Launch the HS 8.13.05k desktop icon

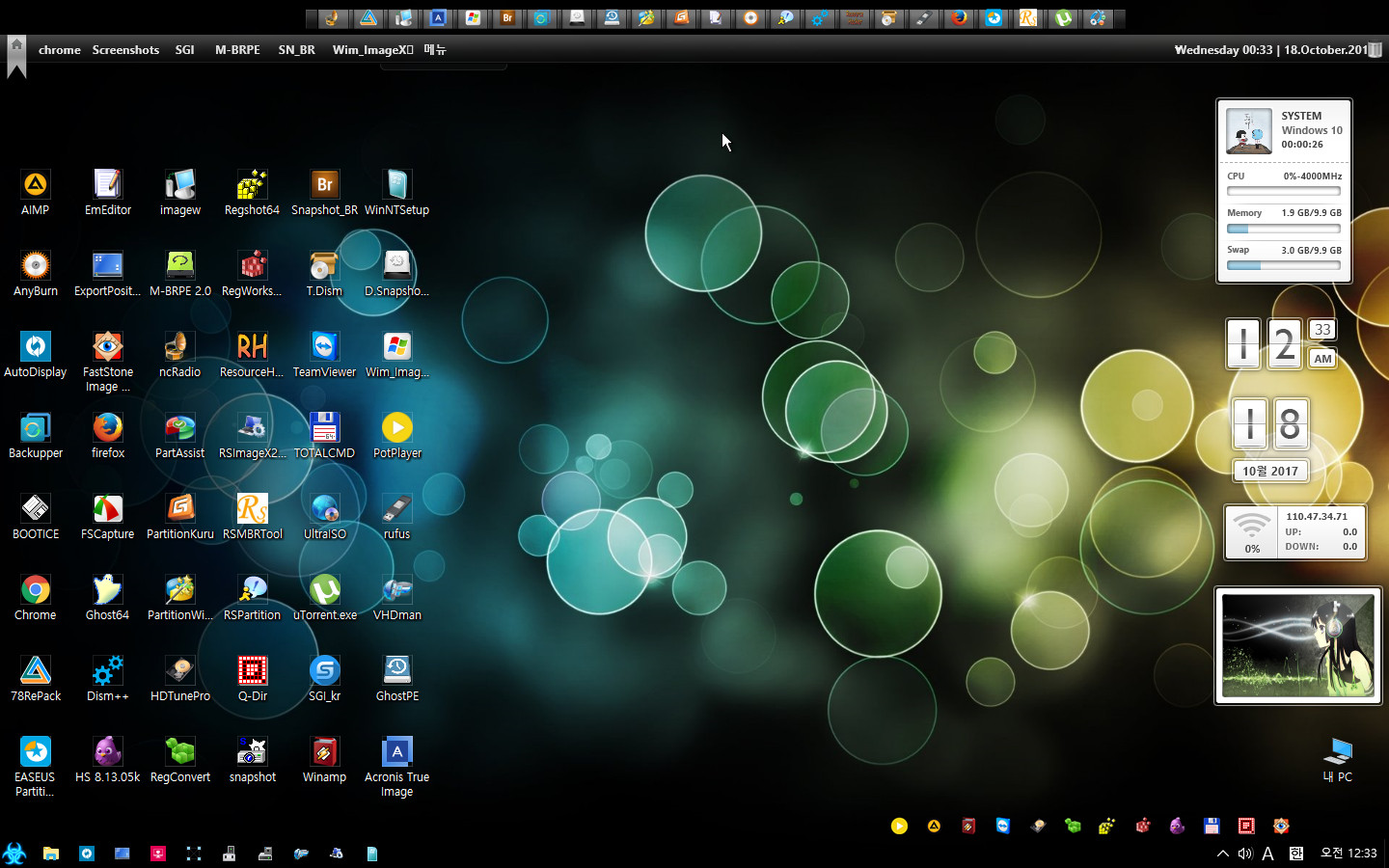108,760
